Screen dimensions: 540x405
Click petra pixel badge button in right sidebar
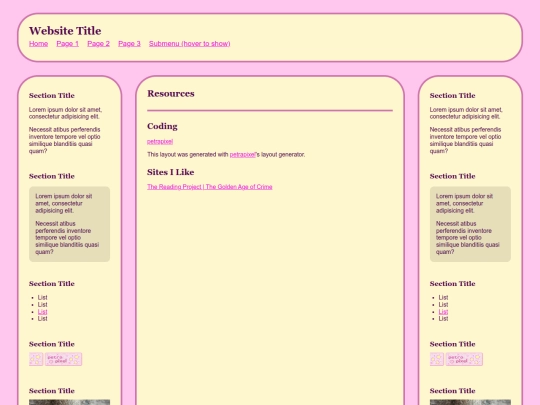pos(464,359)
